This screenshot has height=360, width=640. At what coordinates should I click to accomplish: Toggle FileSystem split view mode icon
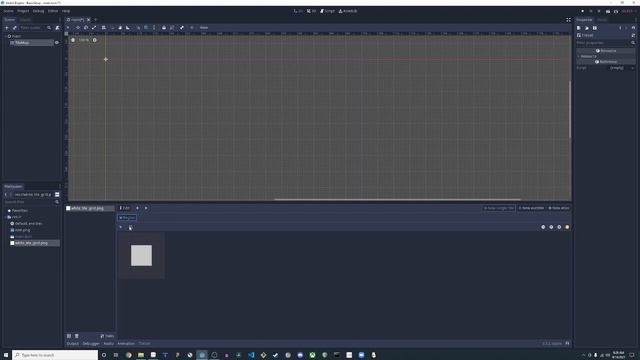(57, 195)
